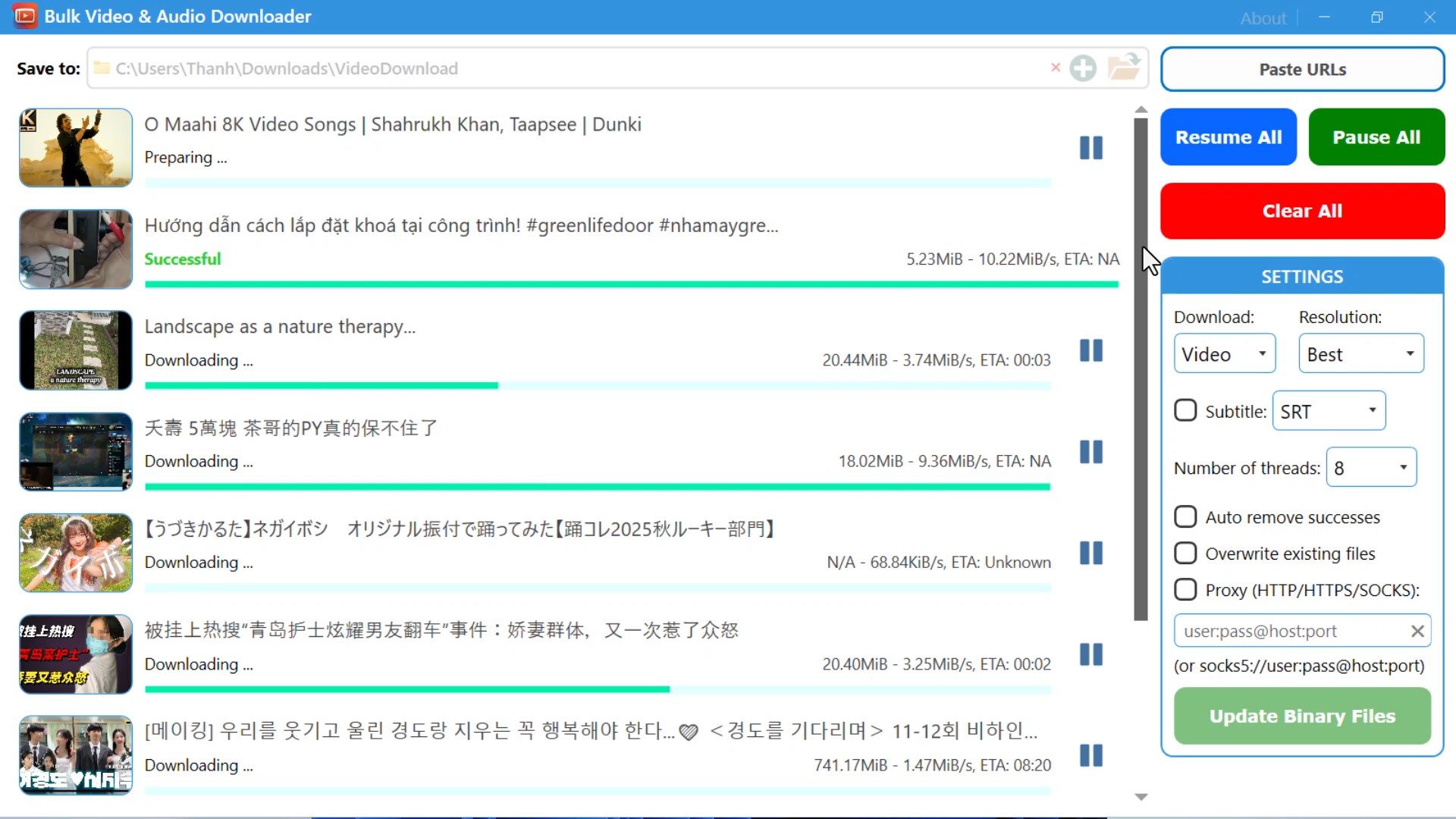Click the Landscape download progress bar
The image size is (1456, 819).
[x=597, y=386]
